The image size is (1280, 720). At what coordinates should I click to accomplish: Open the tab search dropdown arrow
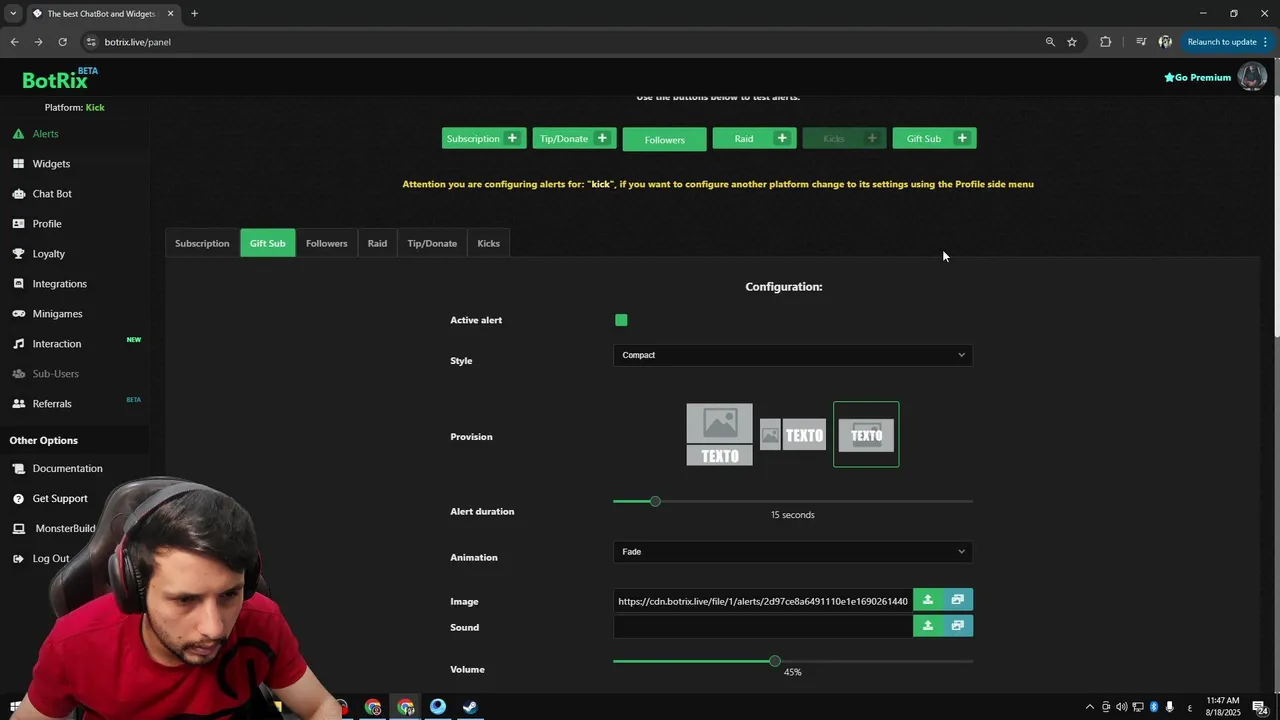tap(13, 13)
